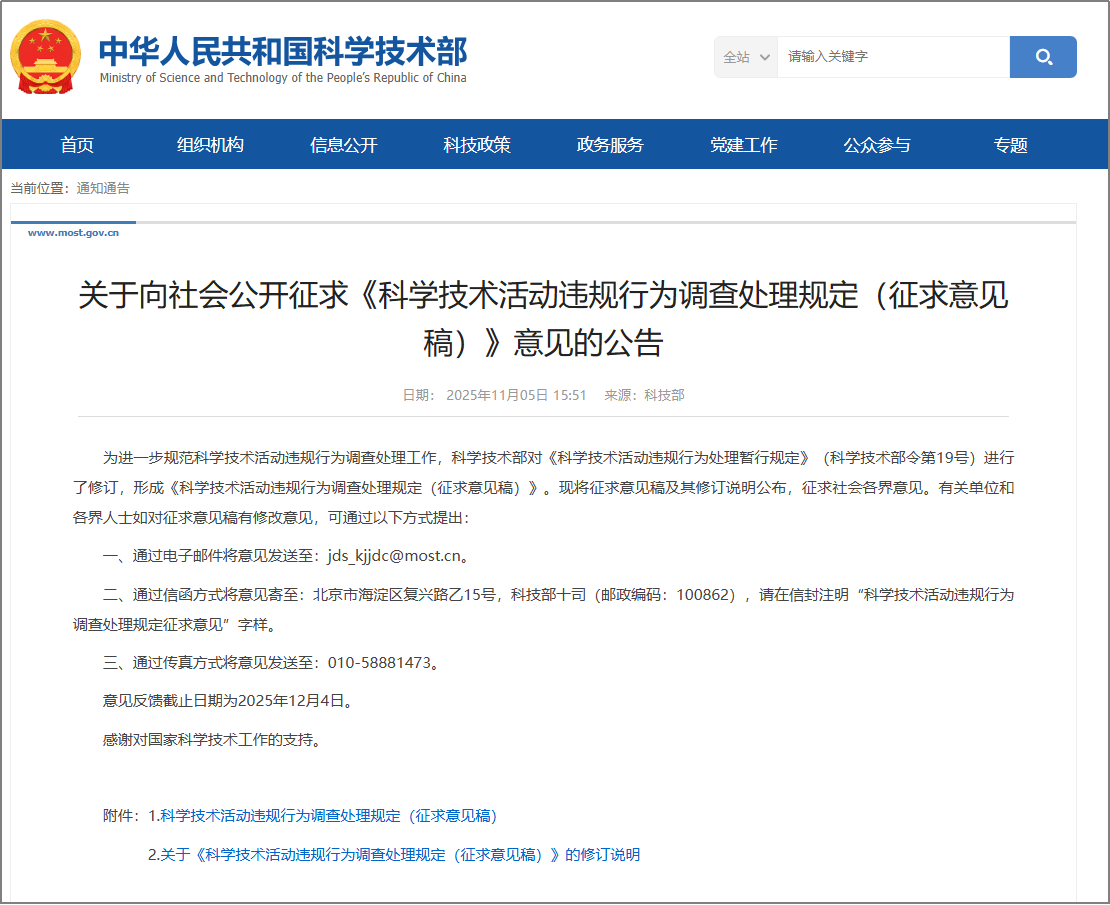Click the 来源：科技部 source text
Screen dimensions: 1110x905
point(644,395)
